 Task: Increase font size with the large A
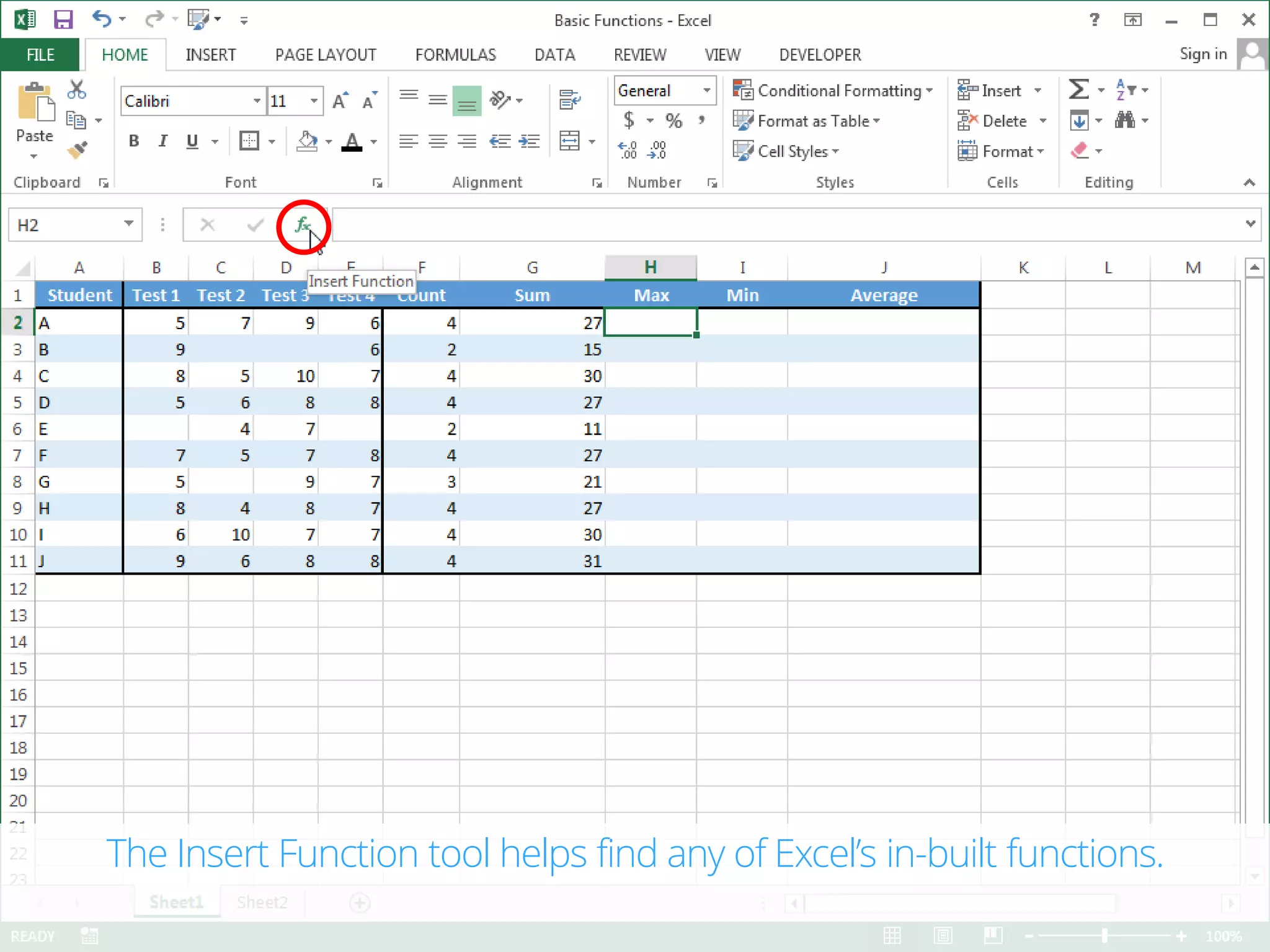pyautogui.click(x=340, y=101)
